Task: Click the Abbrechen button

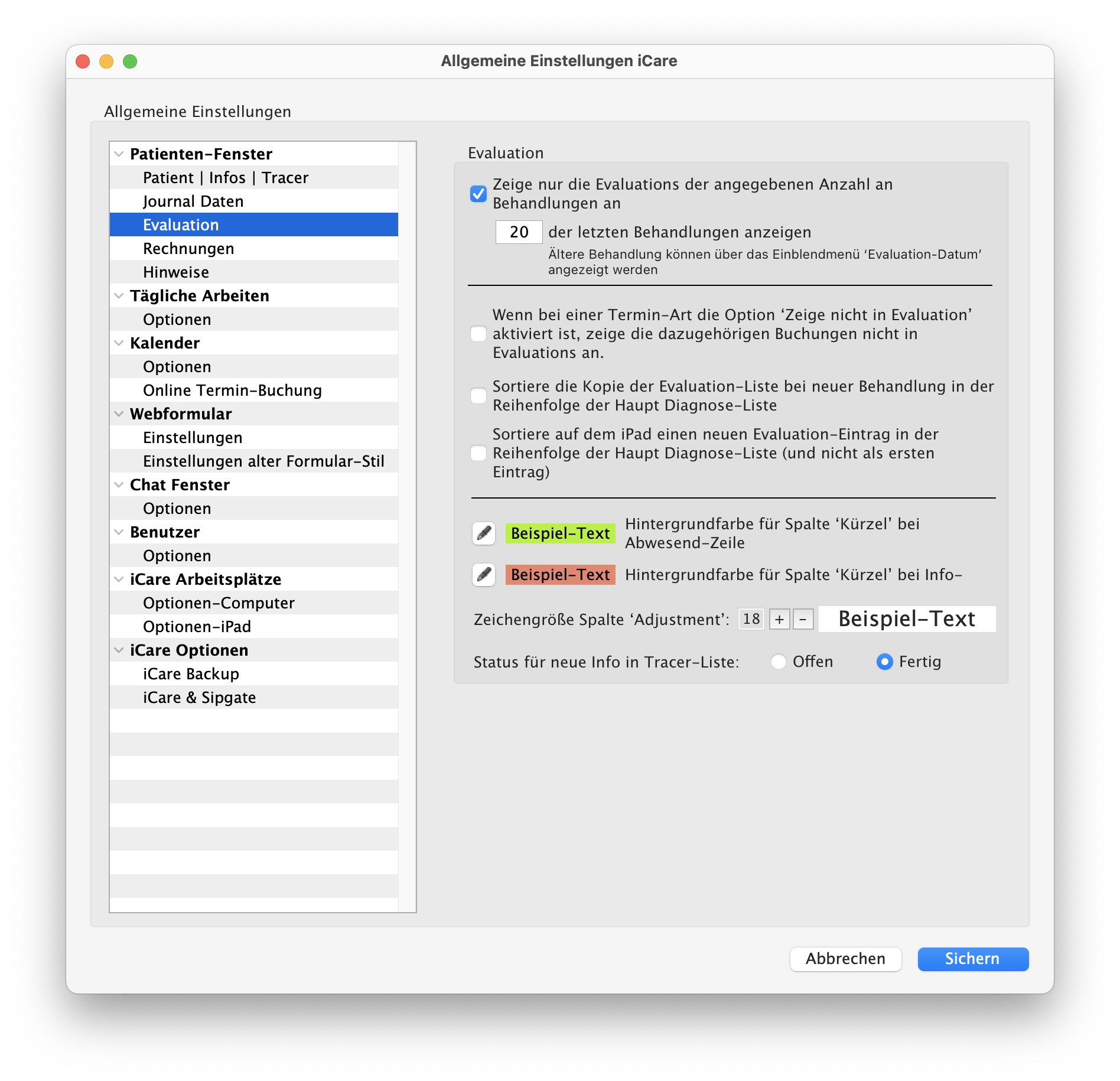Action: (x=845, y=959)
